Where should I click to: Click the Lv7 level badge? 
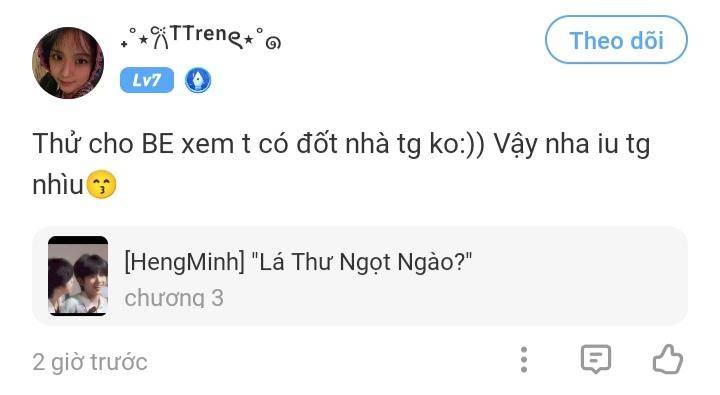click(147, 80)
